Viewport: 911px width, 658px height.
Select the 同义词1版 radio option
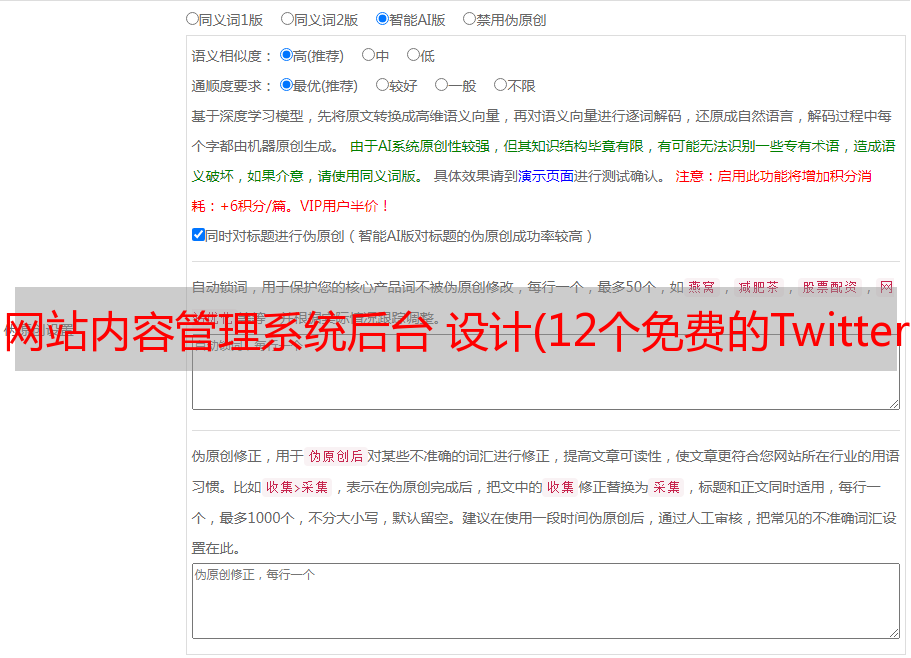point(193,19)
